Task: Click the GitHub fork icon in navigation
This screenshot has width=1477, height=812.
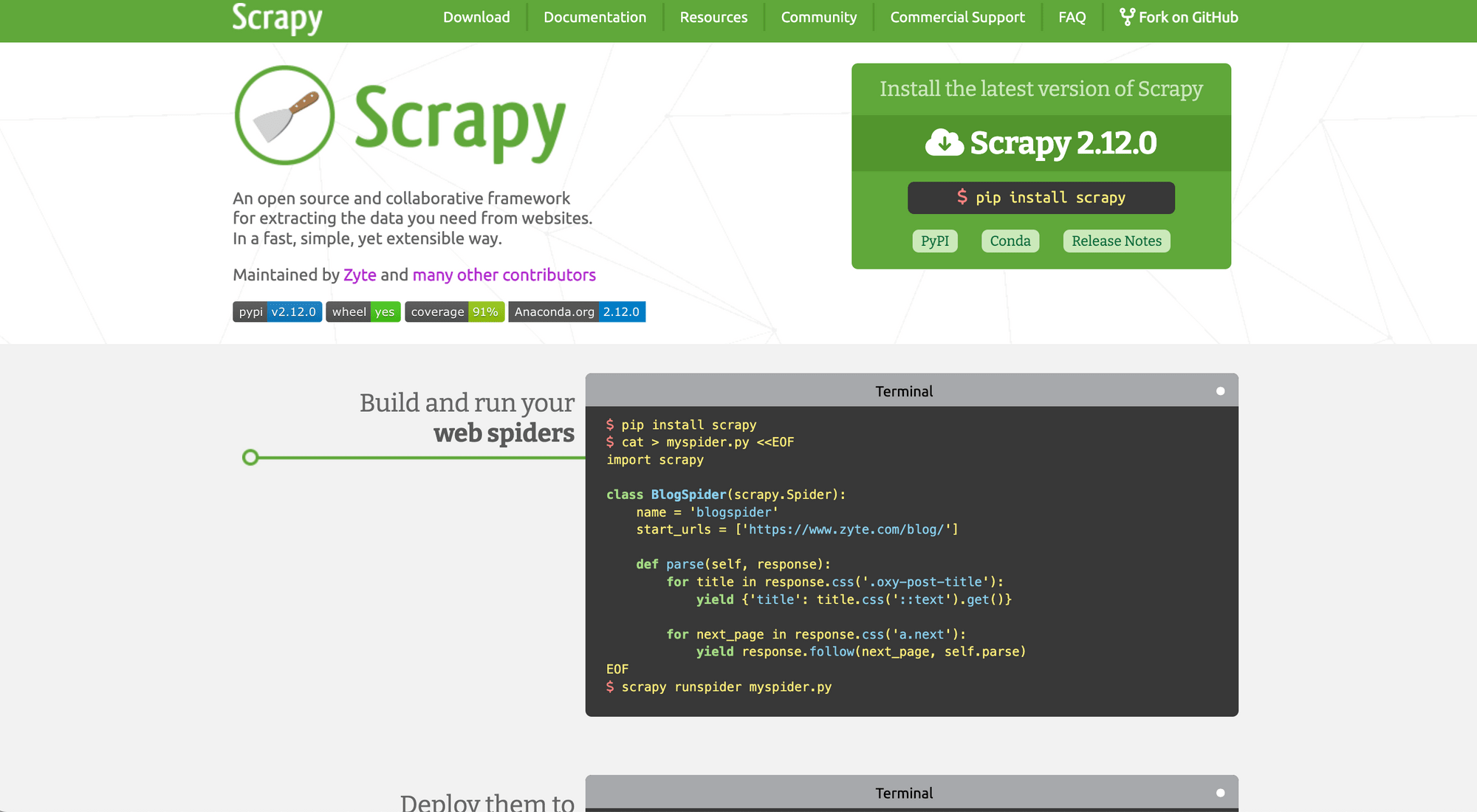Action: [x=1127, y=17]
